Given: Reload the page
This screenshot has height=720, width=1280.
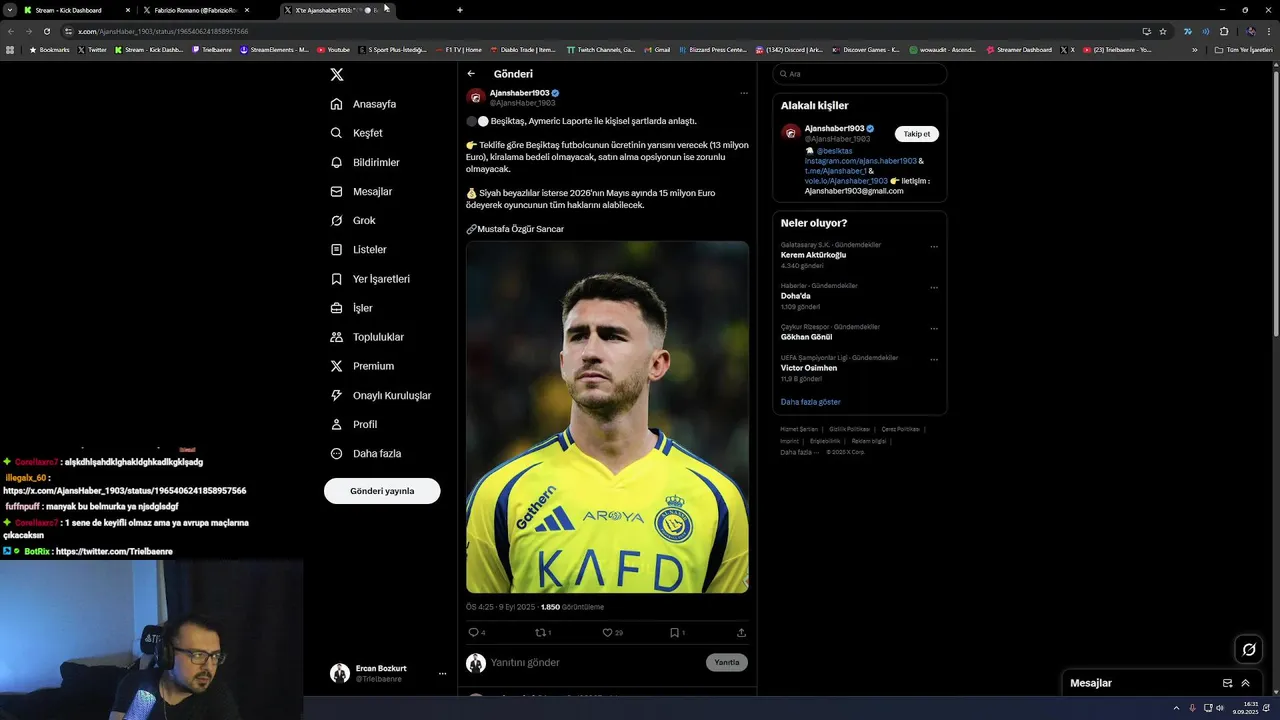Looking at the screenshot, I should point(46,31).
